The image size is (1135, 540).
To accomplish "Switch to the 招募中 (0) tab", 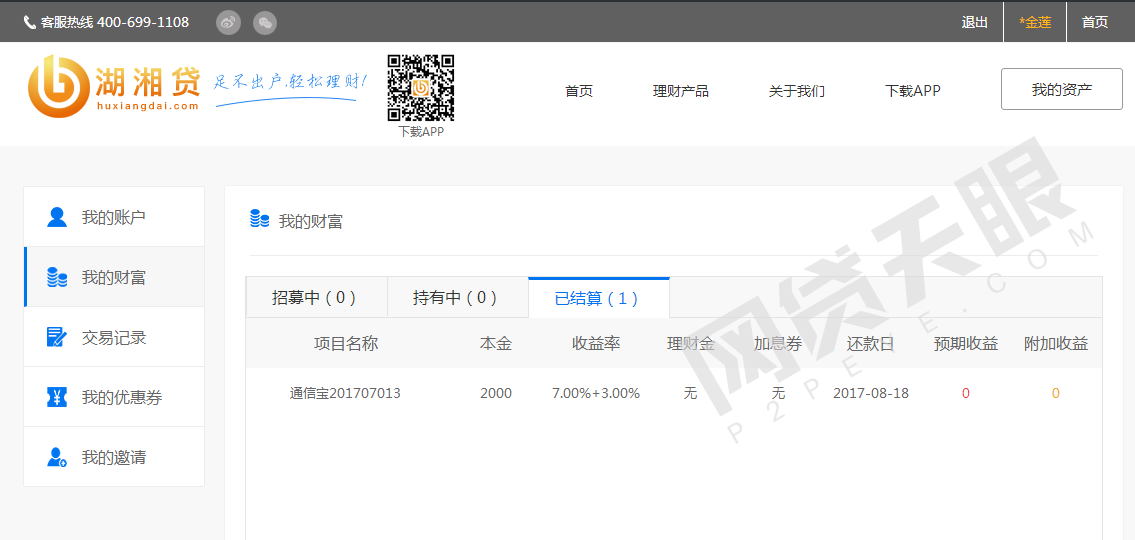I will pyautogui.click(x=316, y=298).
